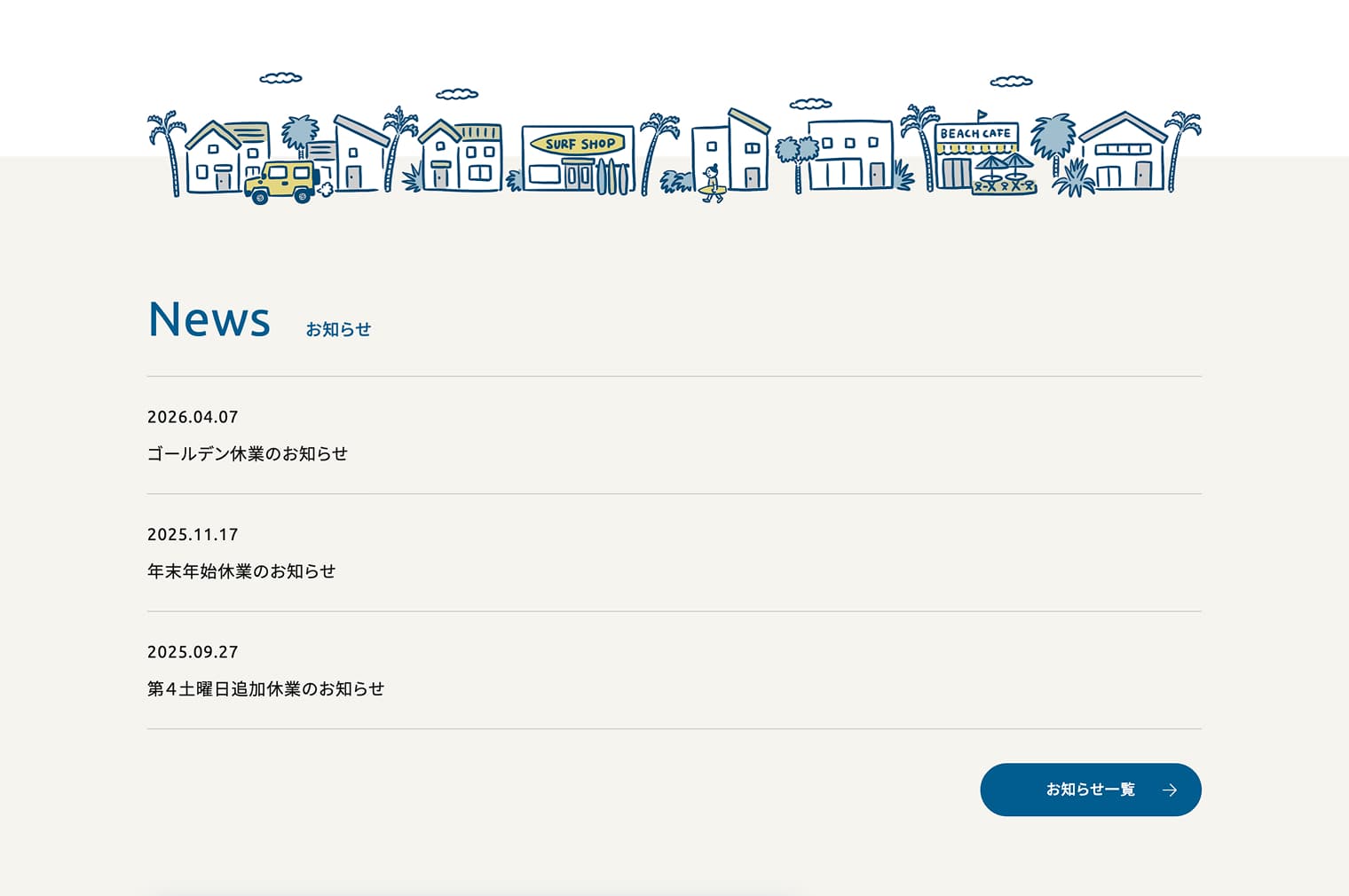
Task: Click the cloud above the jeep house
Action: tap(280, 79)
